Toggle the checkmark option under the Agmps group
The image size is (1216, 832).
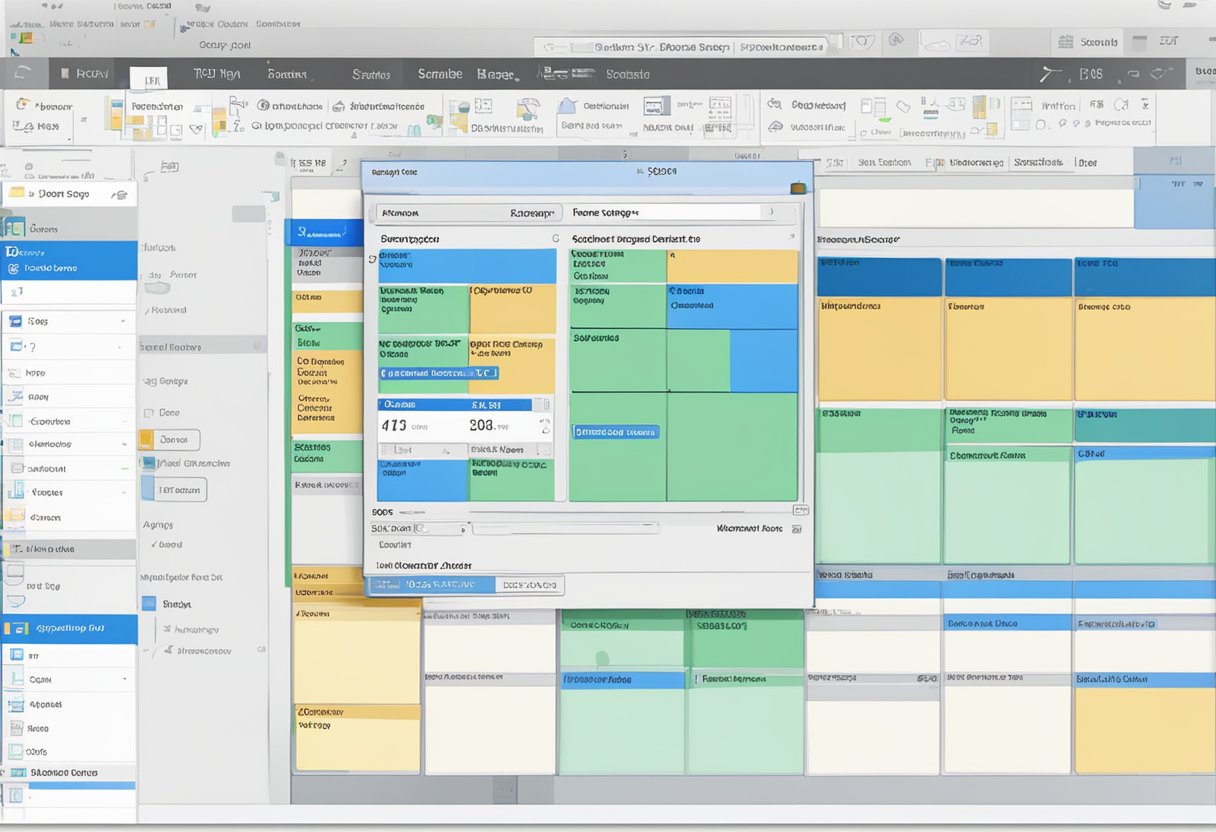click(156, 544)
